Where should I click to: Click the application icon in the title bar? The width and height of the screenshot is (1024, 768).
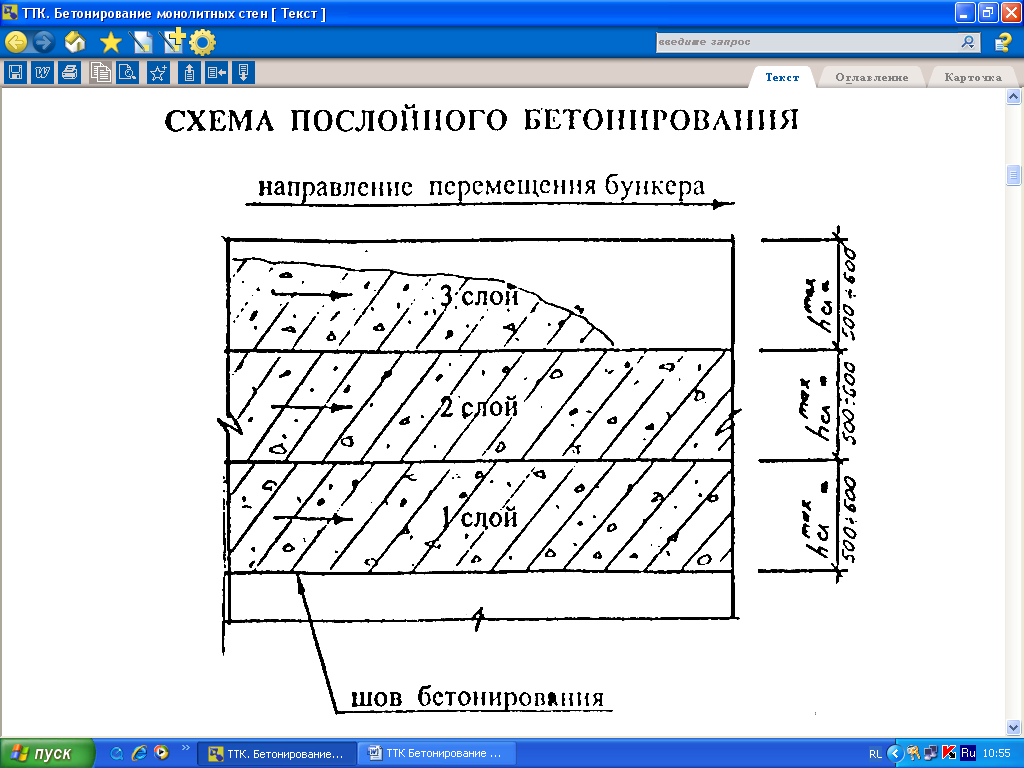[x=10, y=12]
